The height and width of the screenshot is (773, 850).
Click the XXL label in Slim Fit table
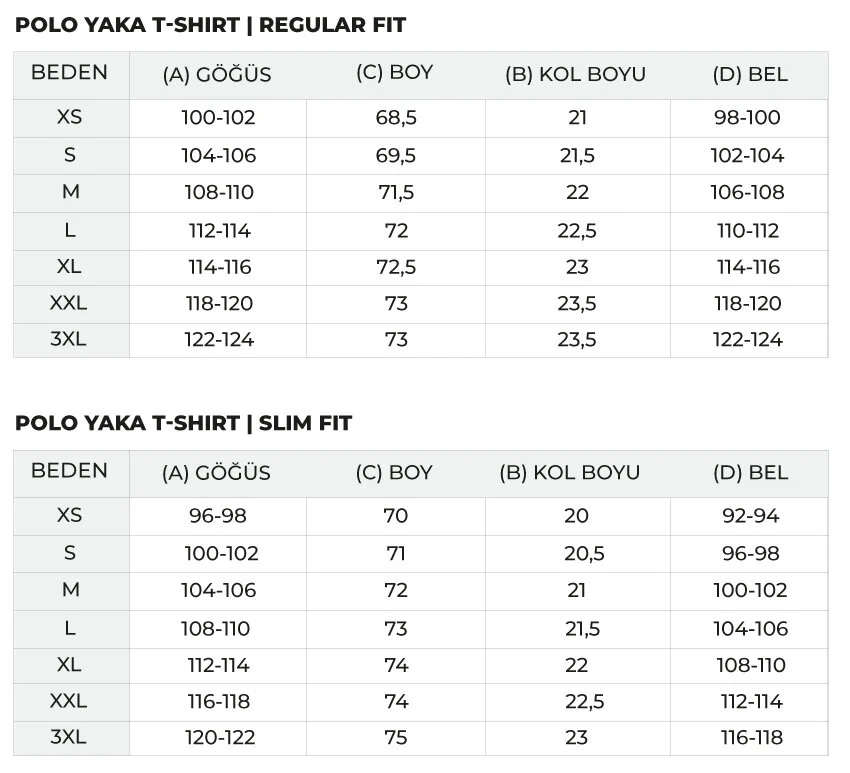point(68,701)
